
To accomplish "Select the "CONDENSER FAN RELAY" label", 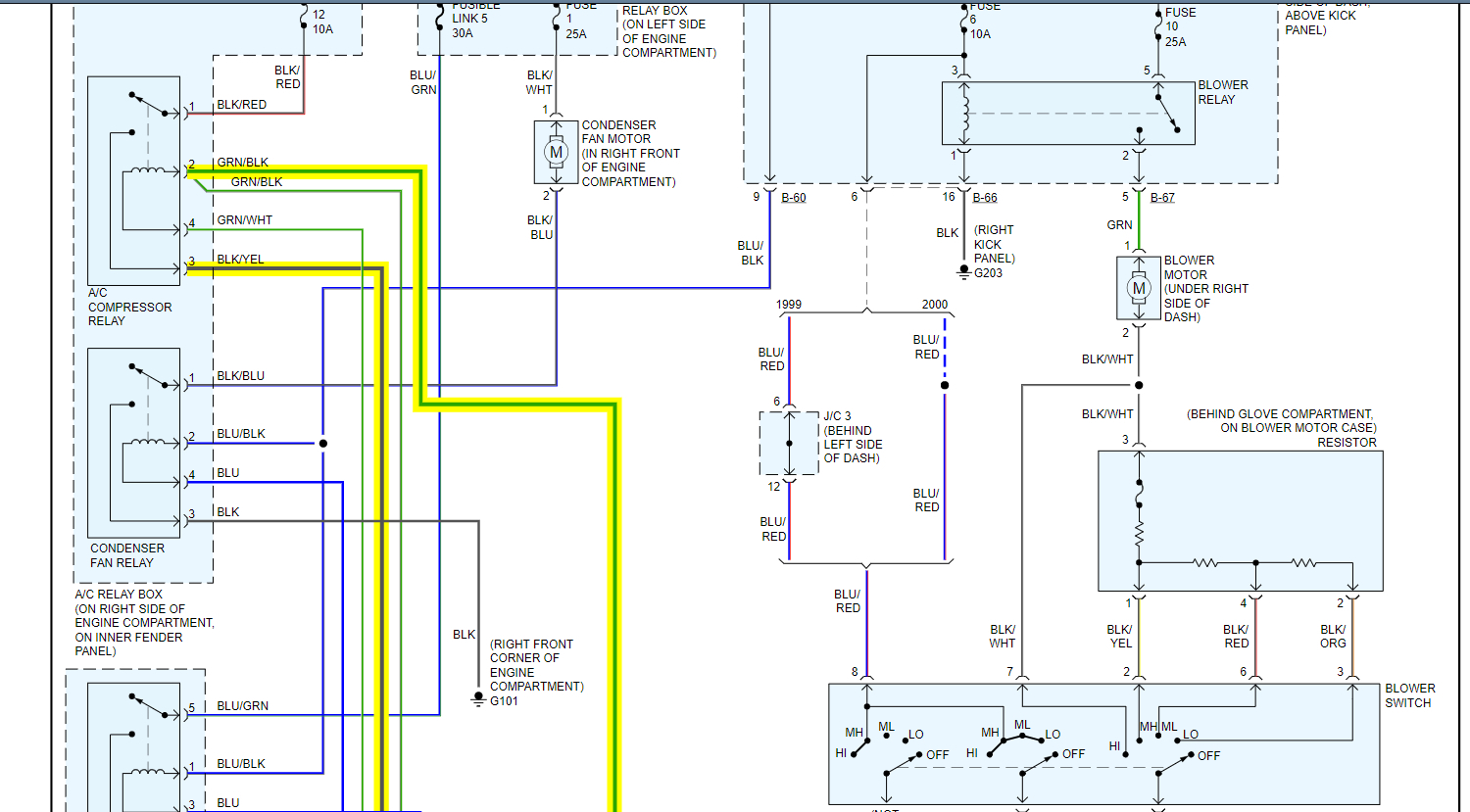I will pyautogui.click(x=127, y=555).
